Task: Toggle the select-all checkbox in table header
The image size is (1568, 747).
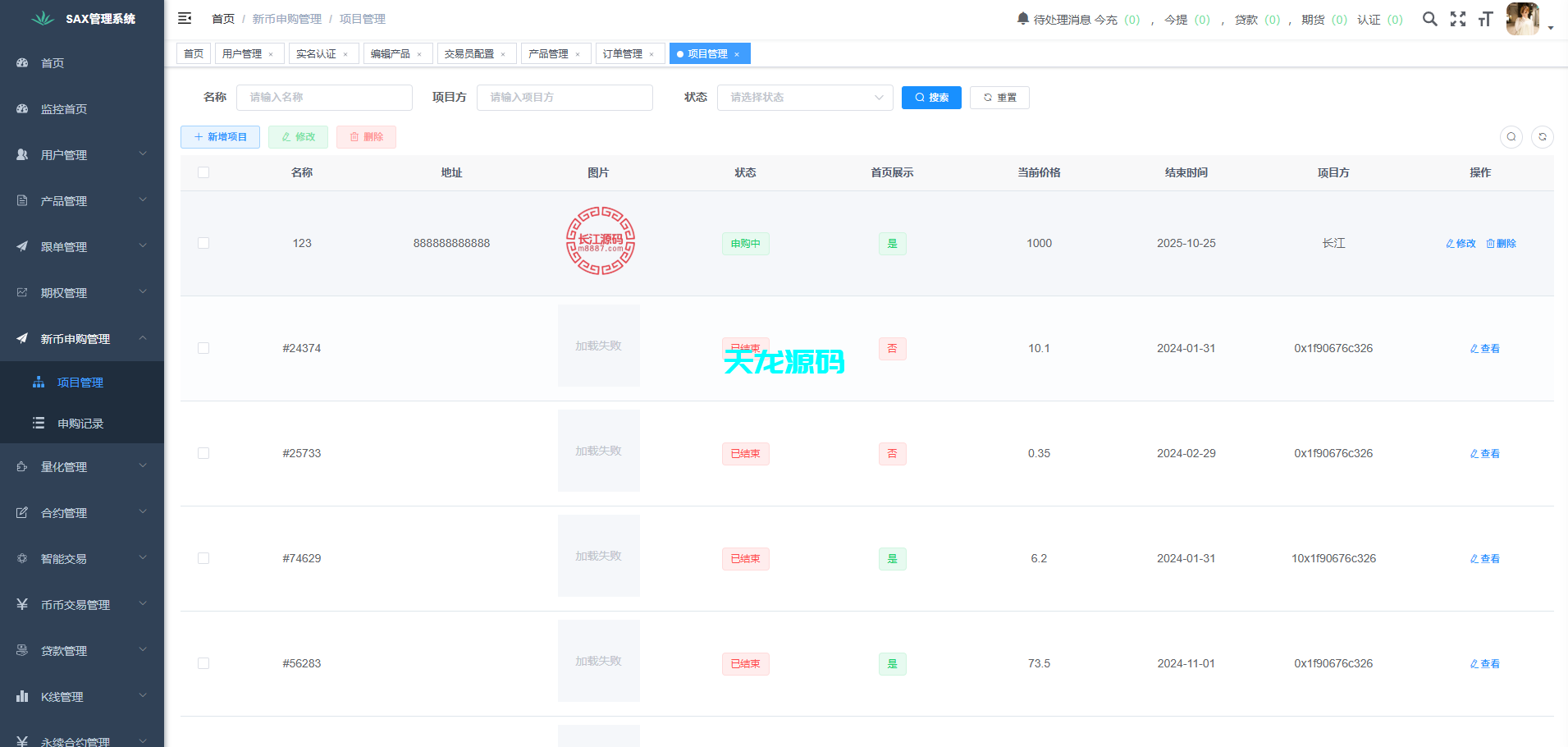Action: click(x=203, y=172)
